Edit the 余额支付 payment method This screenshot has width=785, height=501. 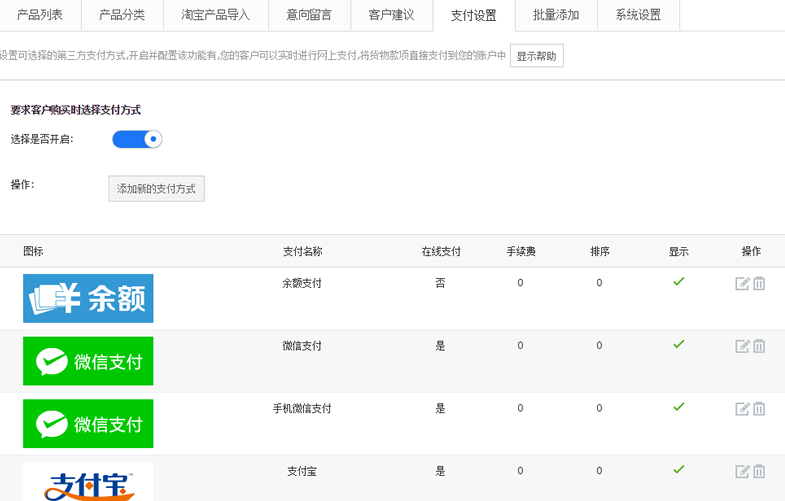pyautogui.click(x=742, y=284)
